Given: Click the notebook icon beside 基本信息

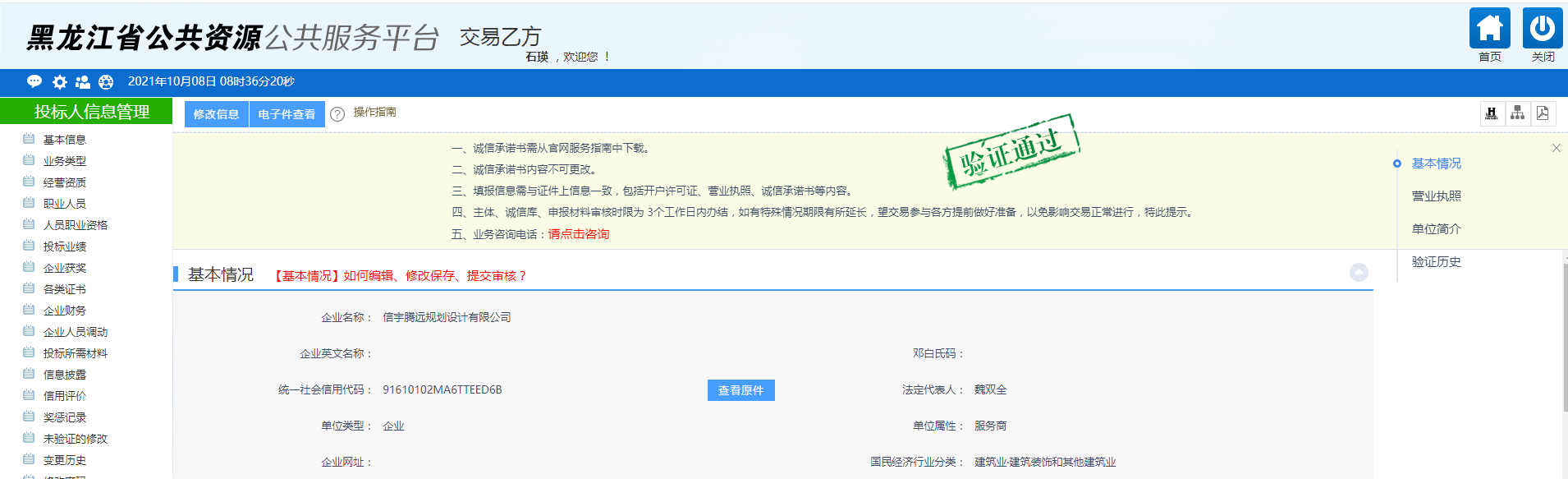Looking at the screenshot, I should (29, 139).
